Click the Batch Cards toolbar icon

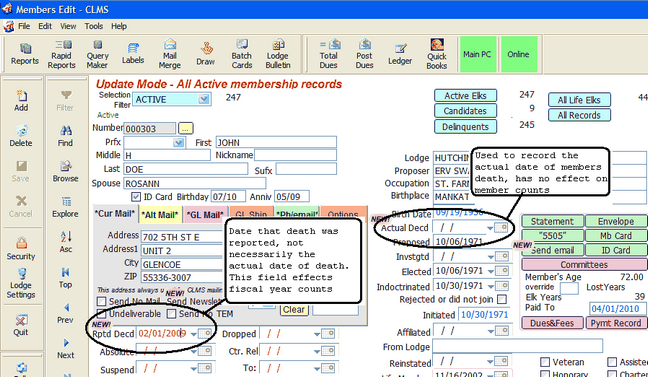pos(242,54)
